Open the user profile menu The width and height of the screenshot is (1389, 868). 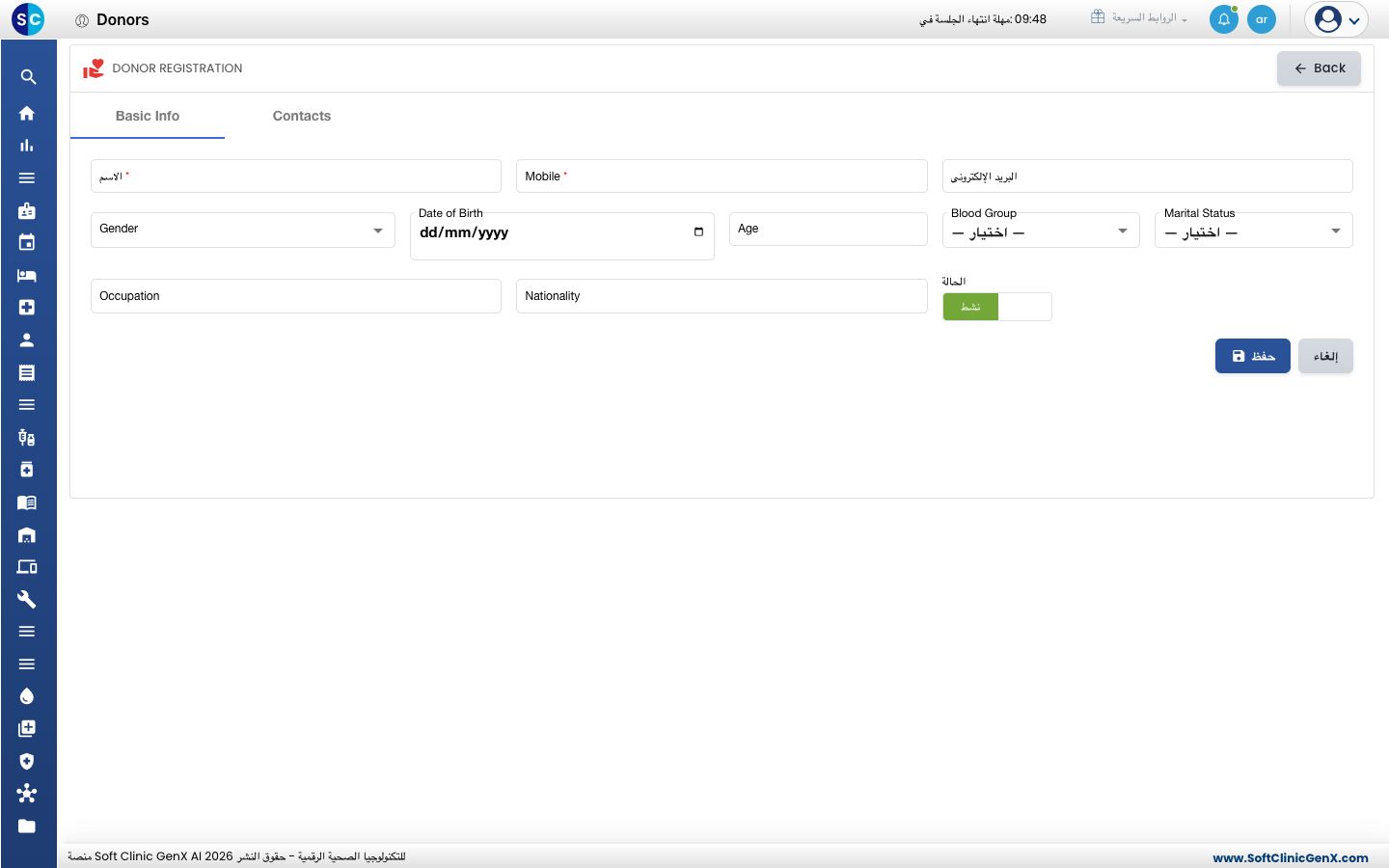coord(1337,19)
